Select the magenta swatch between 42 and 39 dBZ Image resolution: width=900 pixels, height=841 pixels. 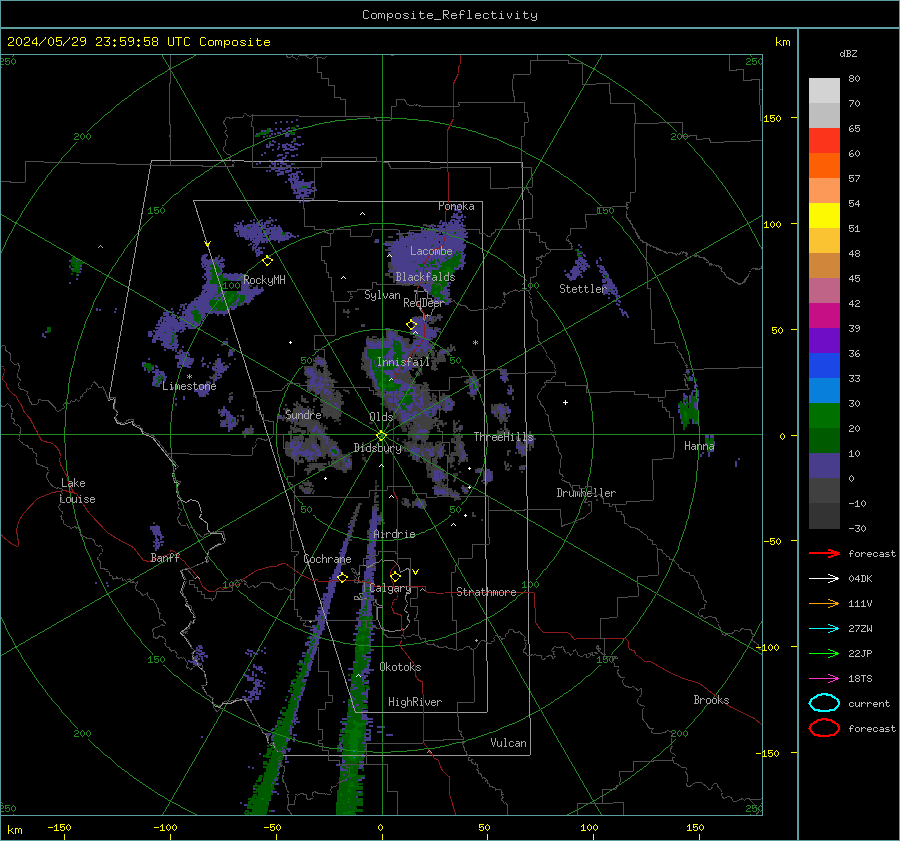[824, 316]
